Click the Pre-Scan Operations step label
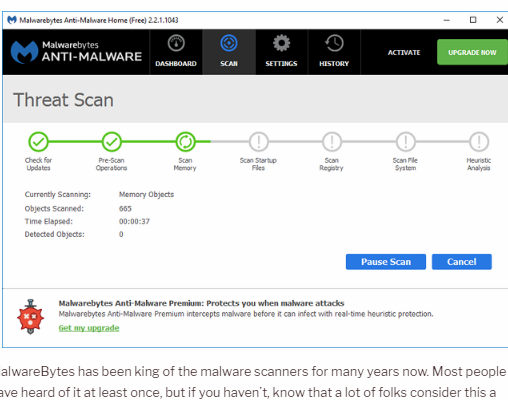This screenshot has width=508, height=400. tap(112, 164)
